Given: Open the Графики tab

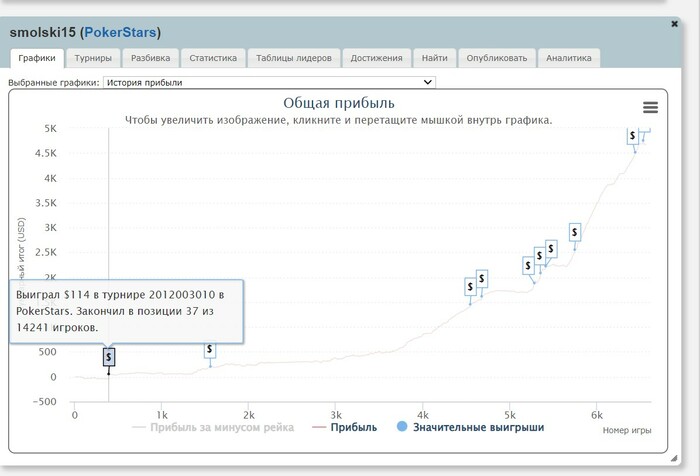Looking at the screenshot, I should (x=37, y=58).
